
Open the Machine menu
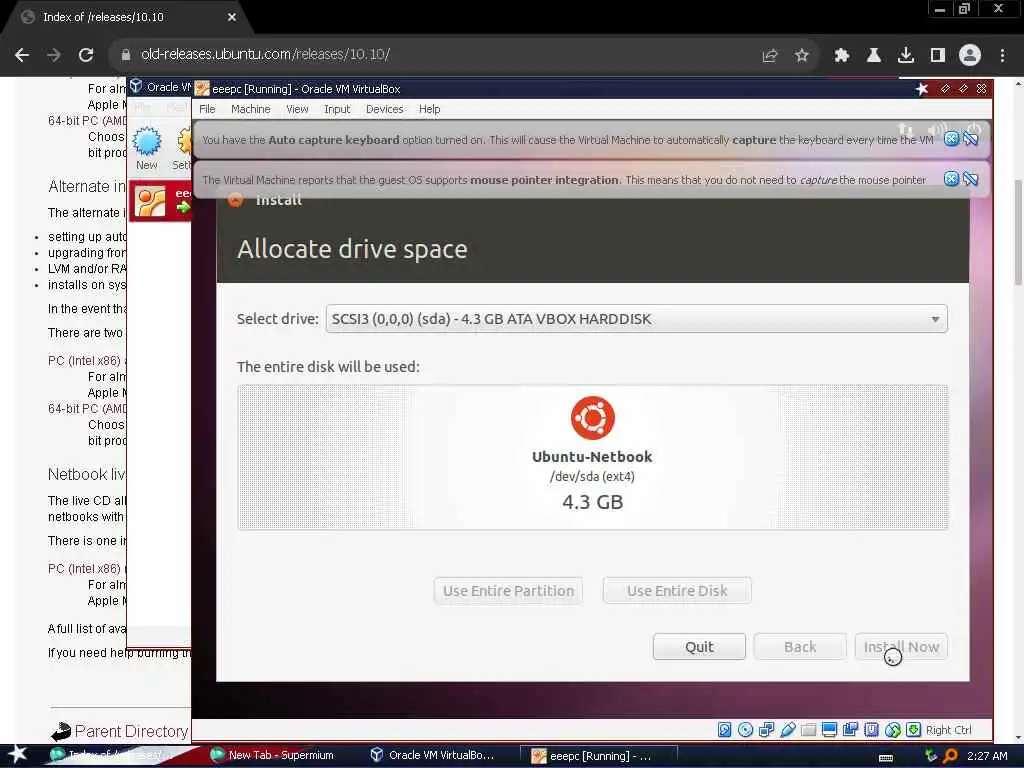click(250, 109)
